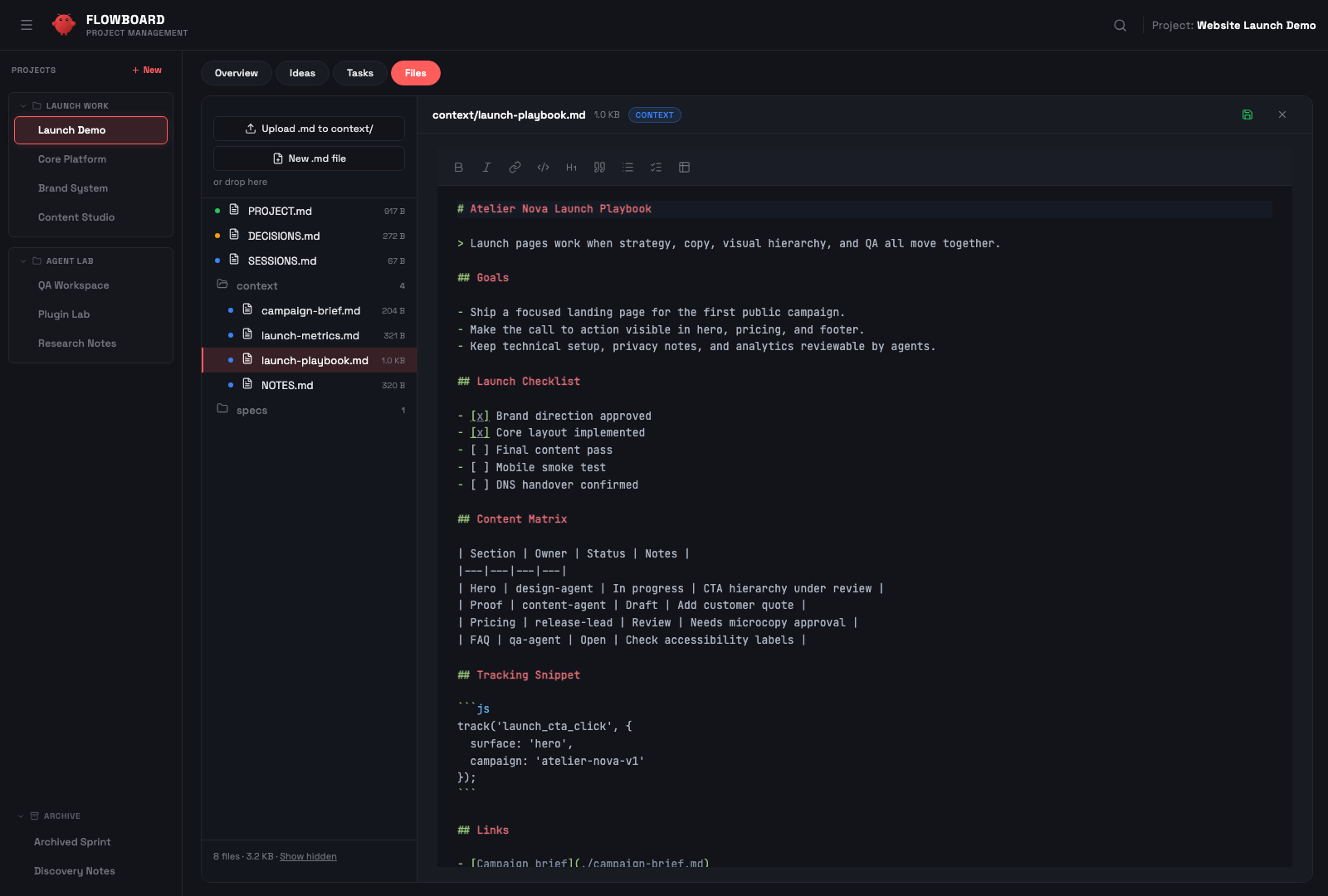1328x896 pixels.
Task: Apply bold formatting in editor toolbar
Action: (458, 167)
